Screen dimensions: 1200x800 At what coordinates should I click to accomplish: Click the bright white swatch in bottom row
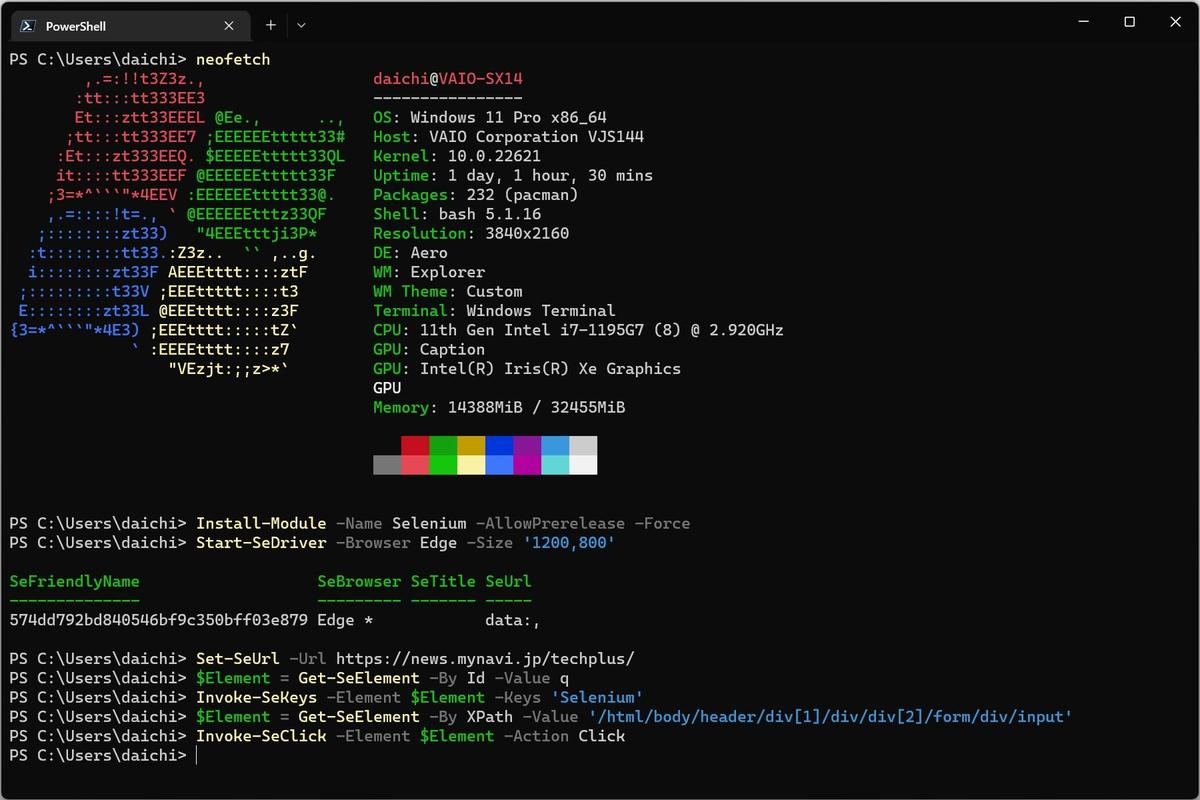pos(583,465)
